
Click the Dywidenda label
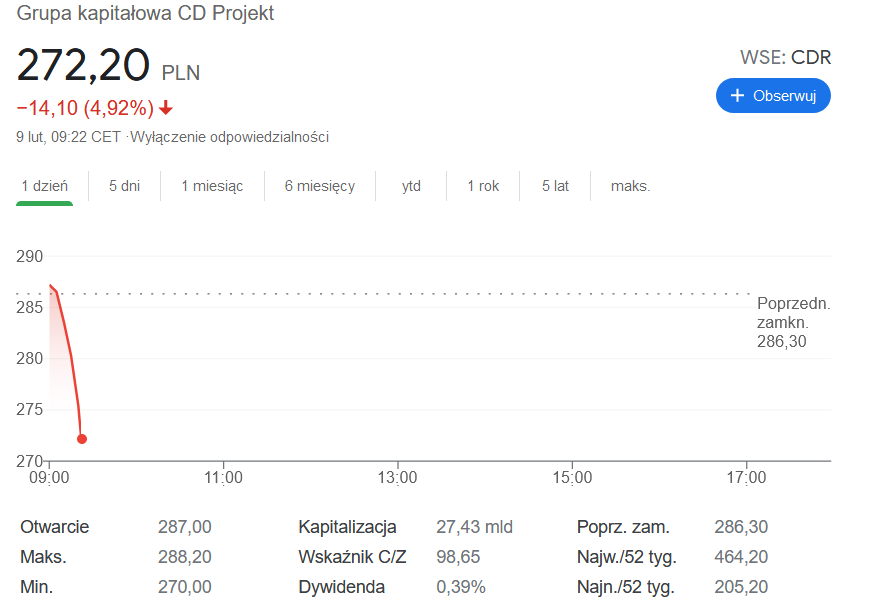click(342, 587)
